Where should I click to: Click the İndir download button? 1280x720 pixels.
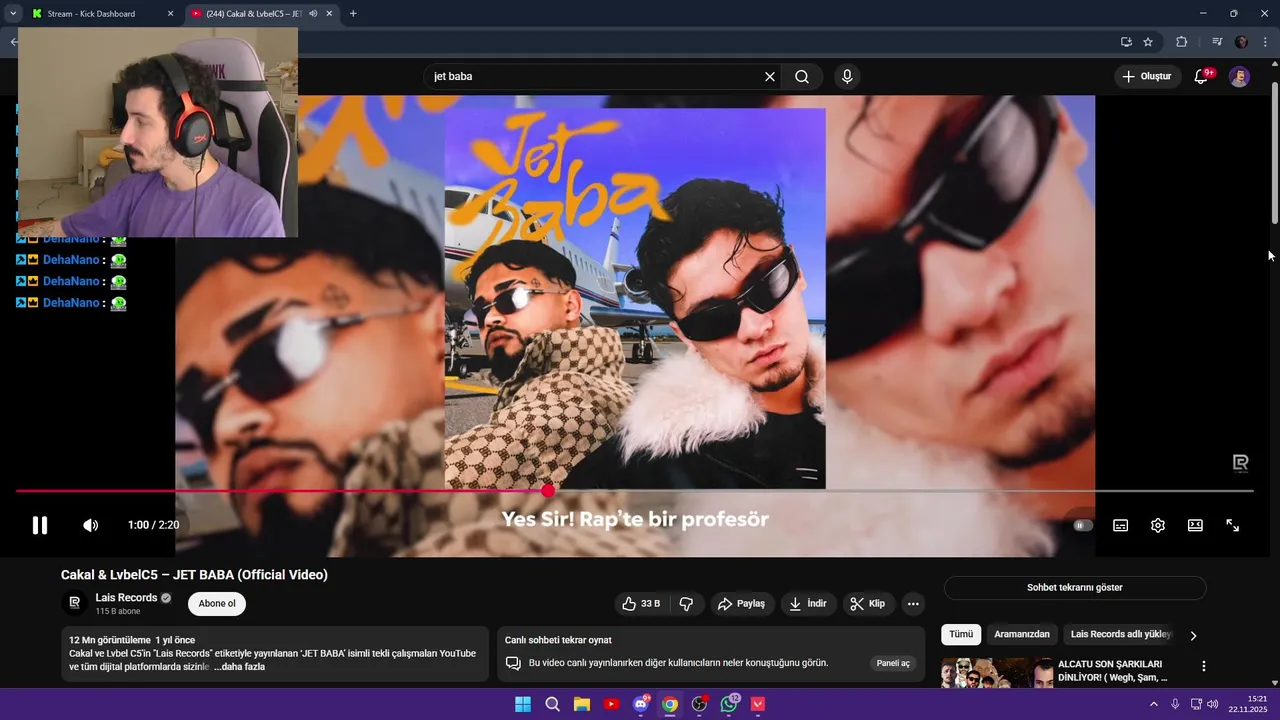coord(808,603)
